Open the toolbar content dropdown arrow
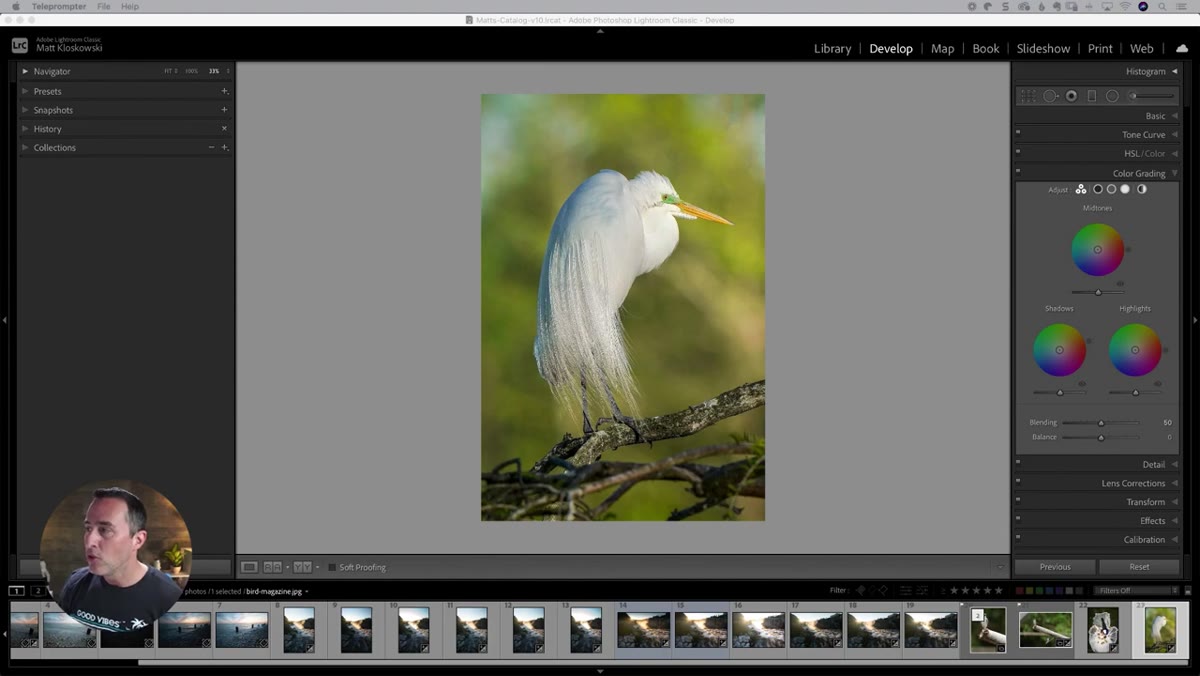Viewport: 1200px width, 676px height. 999,567
